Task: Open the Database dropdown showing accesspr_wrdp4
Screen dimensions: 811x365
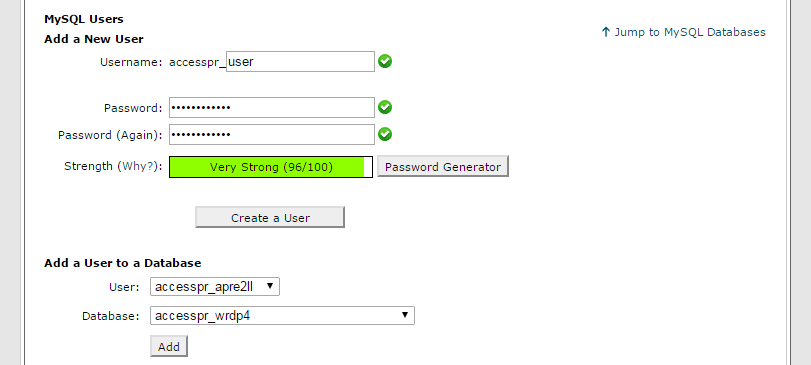Action: pos(282,315)
